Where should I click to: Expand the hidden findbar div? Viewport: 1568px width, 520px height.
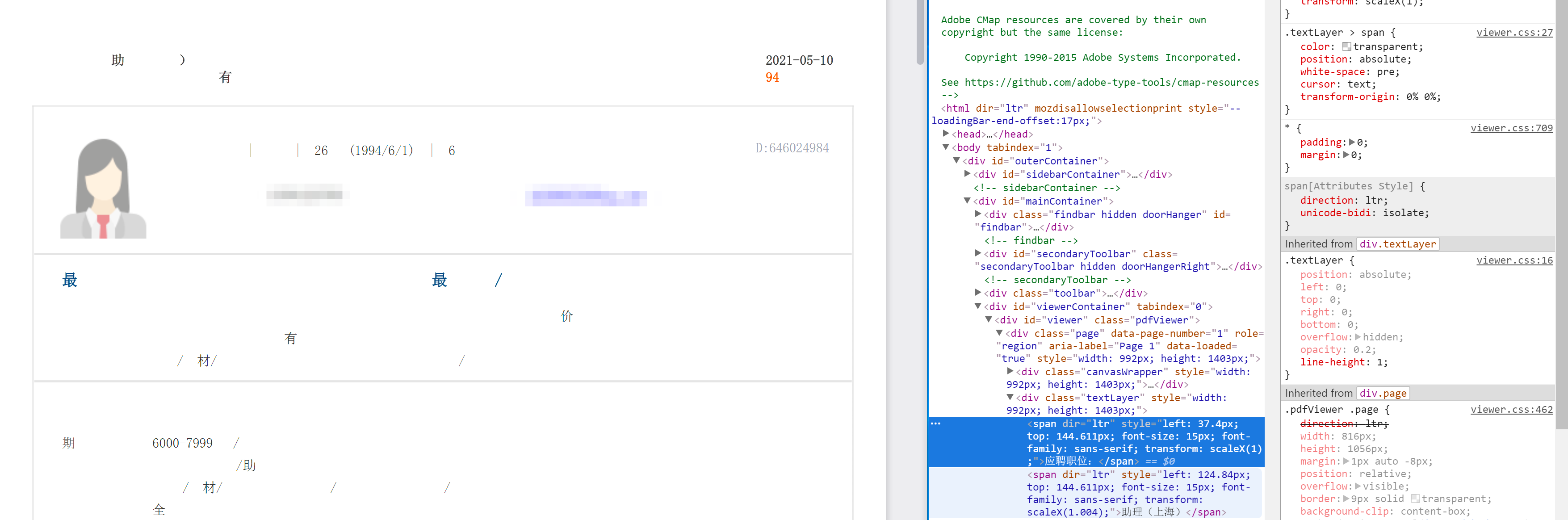[978, 214]
